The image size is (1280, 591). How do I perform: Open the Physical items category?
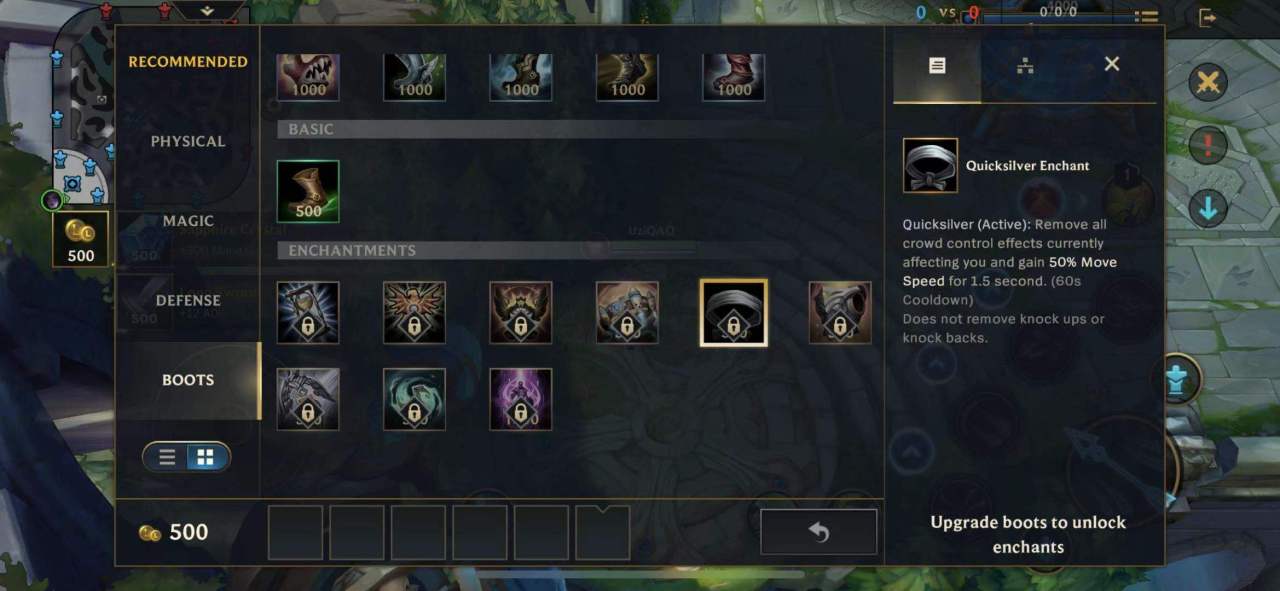point(188,141)
